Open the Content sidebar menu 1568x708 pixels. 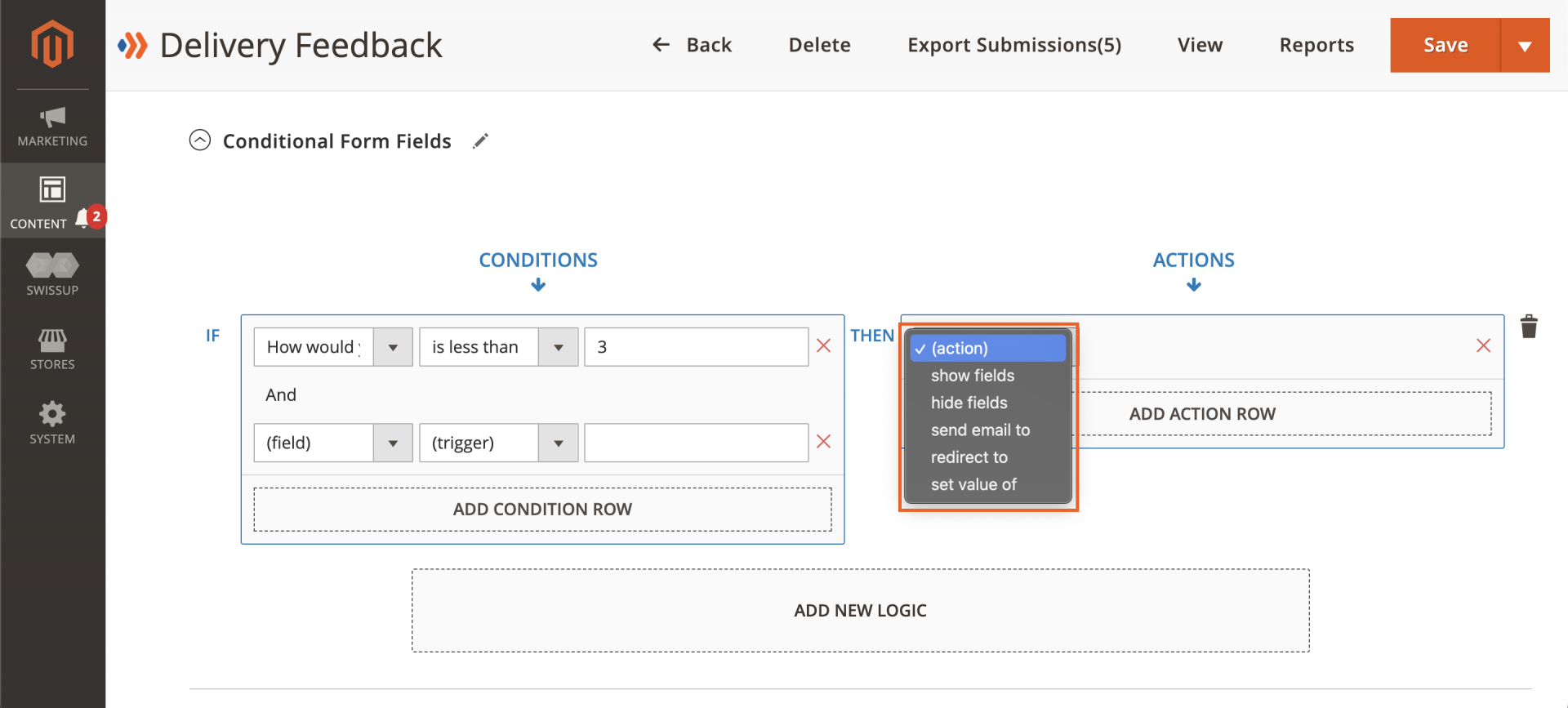(52, 200)
